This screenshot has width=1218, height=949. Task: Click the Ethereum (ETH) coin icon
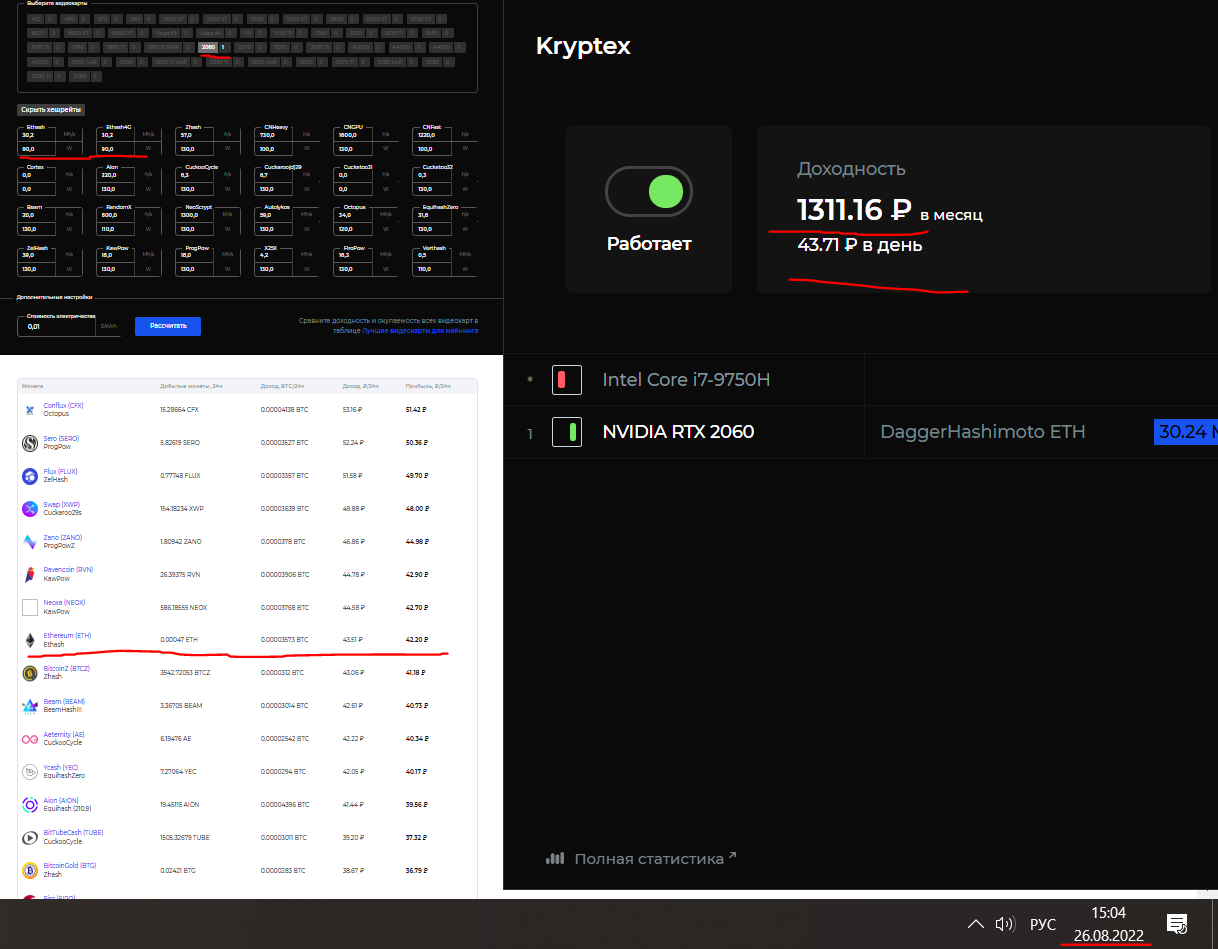(x=30, y=640)
